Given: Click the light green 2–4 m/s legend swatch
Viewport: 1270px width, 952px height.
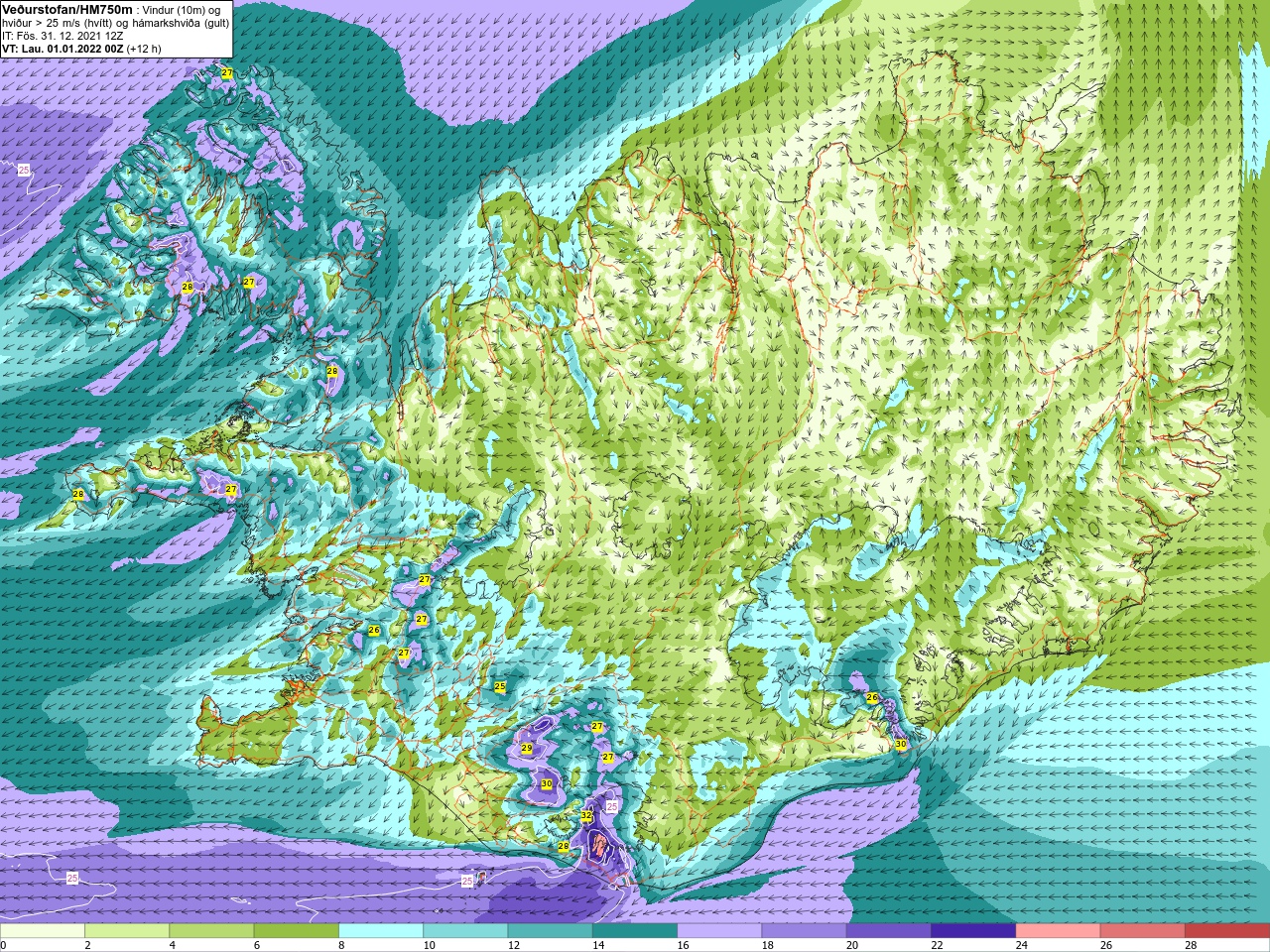Looking at the screenshot, I should pos(127,931).
